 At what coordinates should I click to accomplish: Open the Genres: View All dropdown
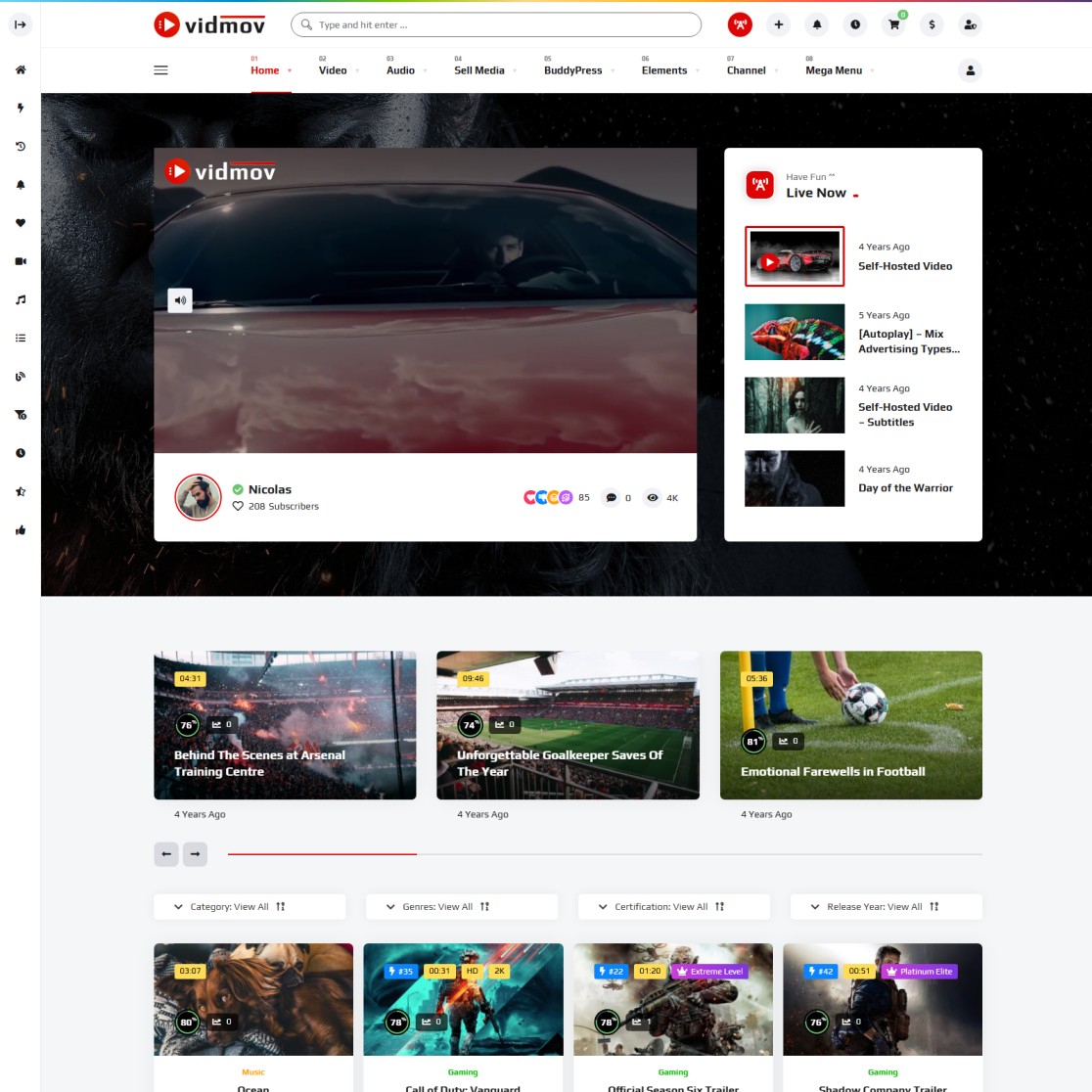461,907
